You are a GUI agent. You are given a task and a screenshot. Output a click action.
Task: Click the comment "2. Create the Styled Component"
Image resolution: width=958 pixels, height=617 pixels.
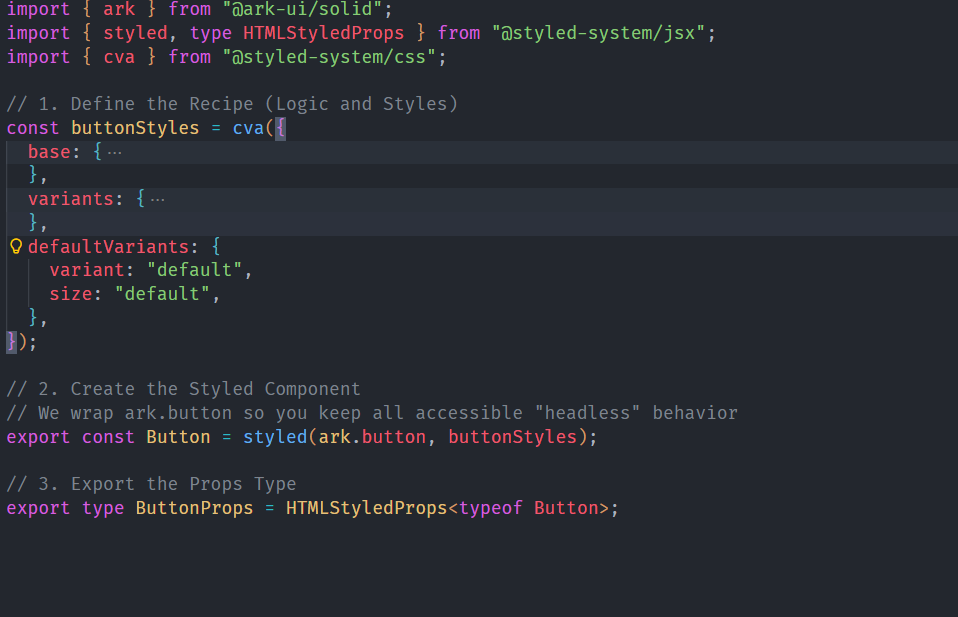[x=183, y=389]
